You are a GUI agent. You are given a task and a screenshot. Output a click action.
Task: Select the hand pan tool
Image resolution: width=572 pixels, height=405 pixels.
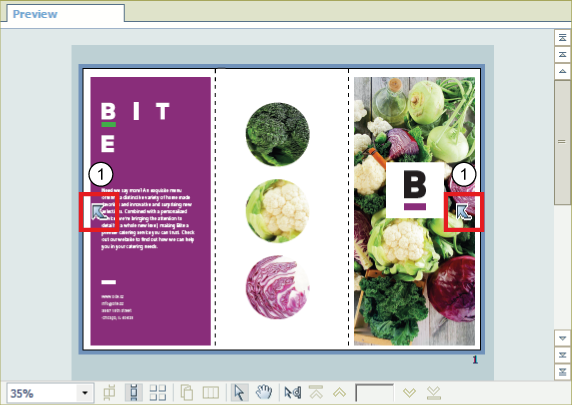pos(263,393)
